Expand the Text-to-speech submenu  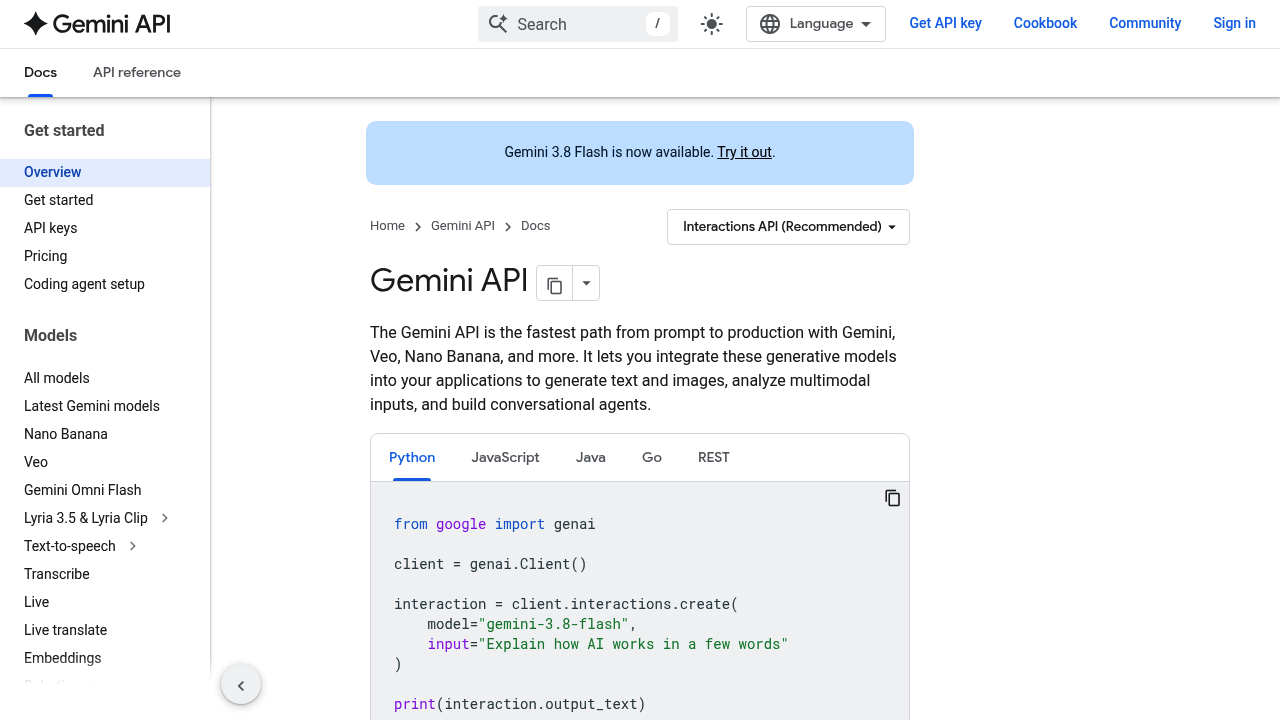tap(133, 546)
